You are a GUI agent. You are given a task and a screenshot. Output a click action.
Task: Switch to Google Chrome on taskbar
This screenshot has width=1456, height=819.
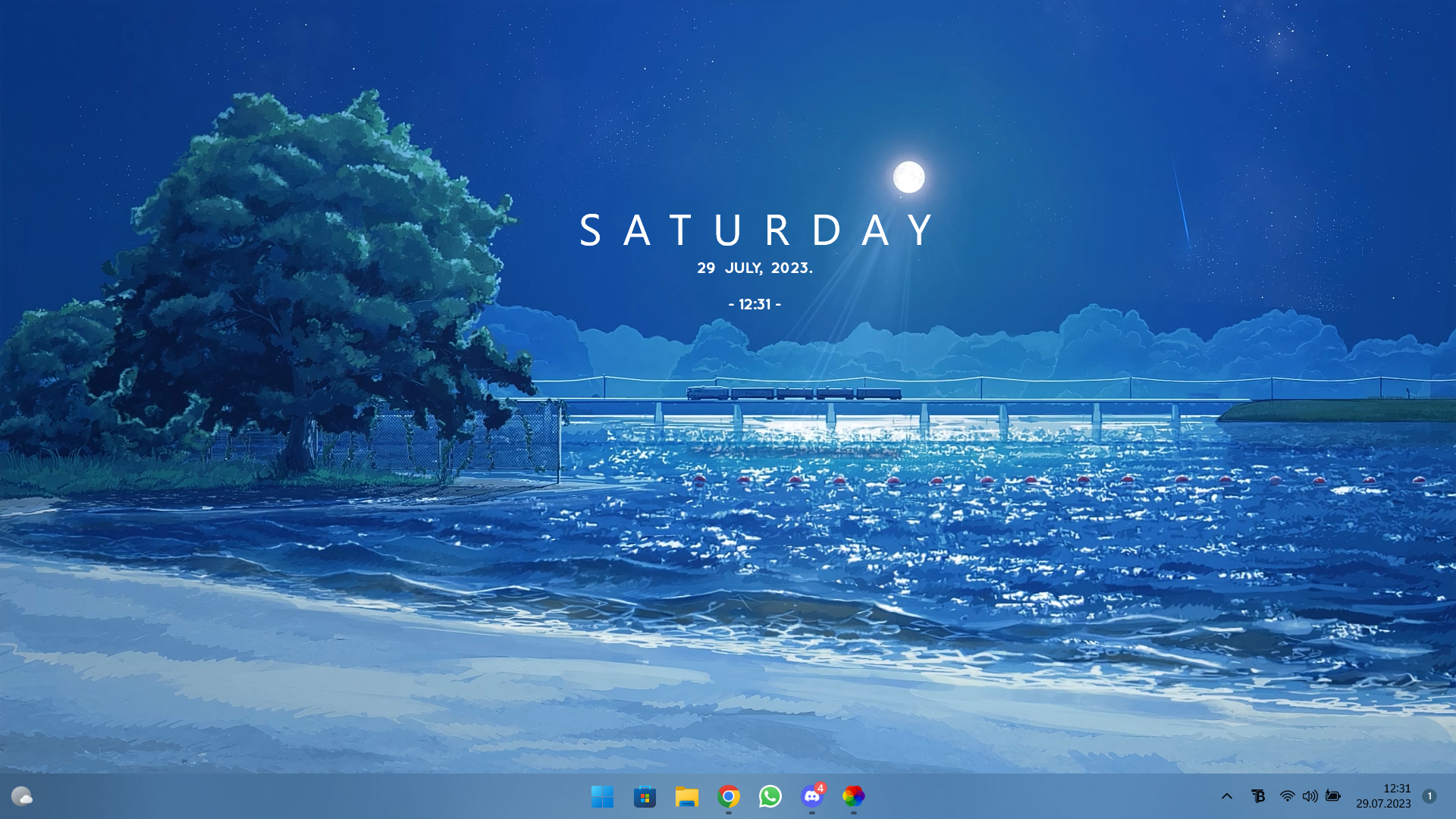pos(729,796)
